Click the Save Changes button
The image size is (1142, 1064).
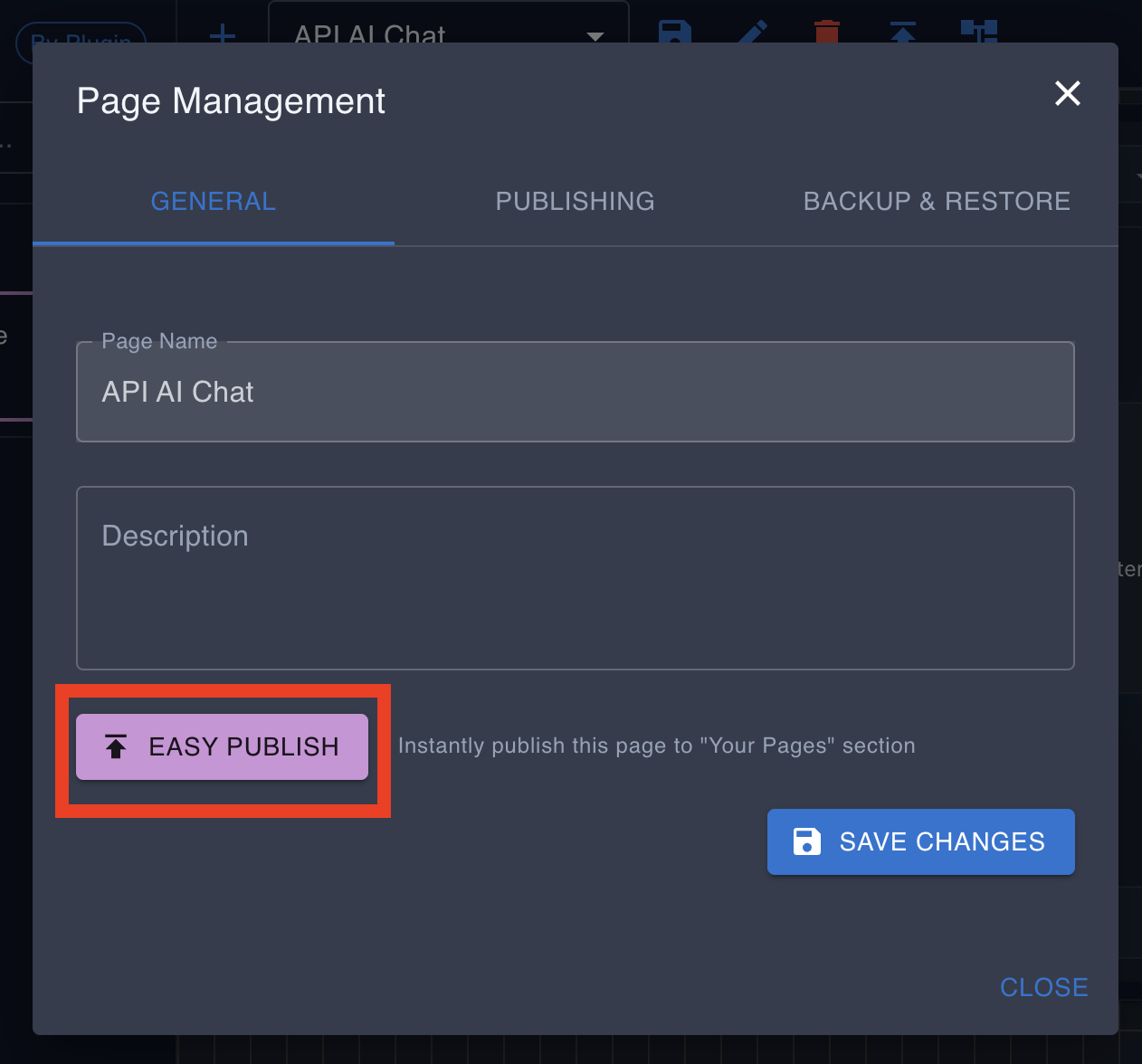click(x=920, y=841)
